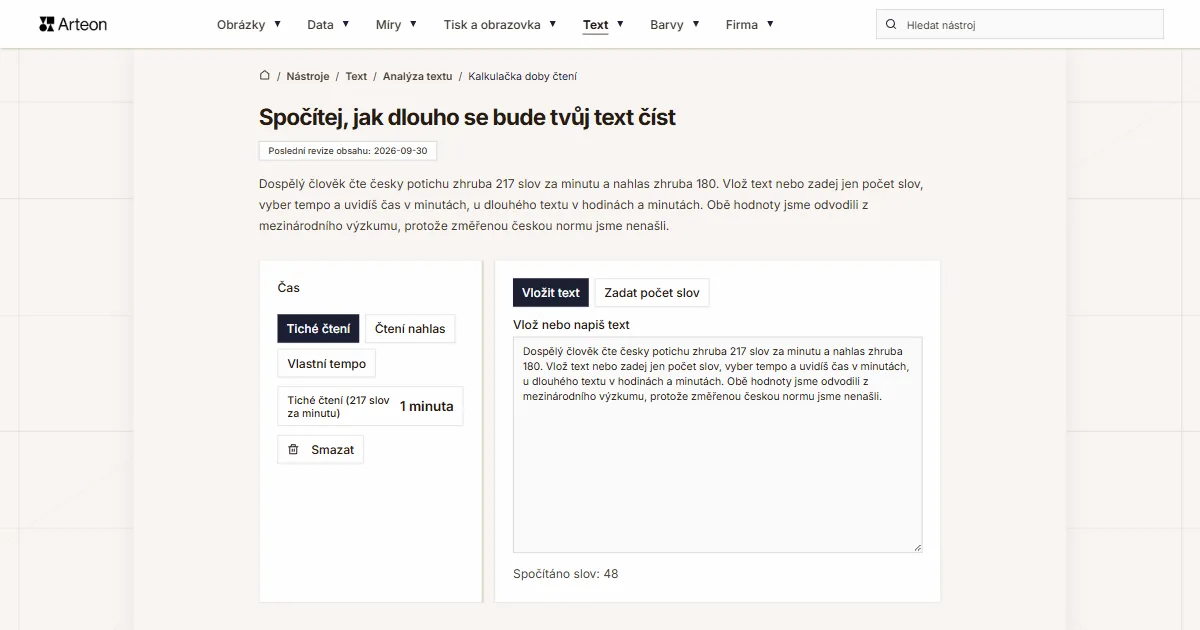This screenshot has height=630, width=1200.
Task: Switch to the Vložit text tab
Action: click(551, 293)
